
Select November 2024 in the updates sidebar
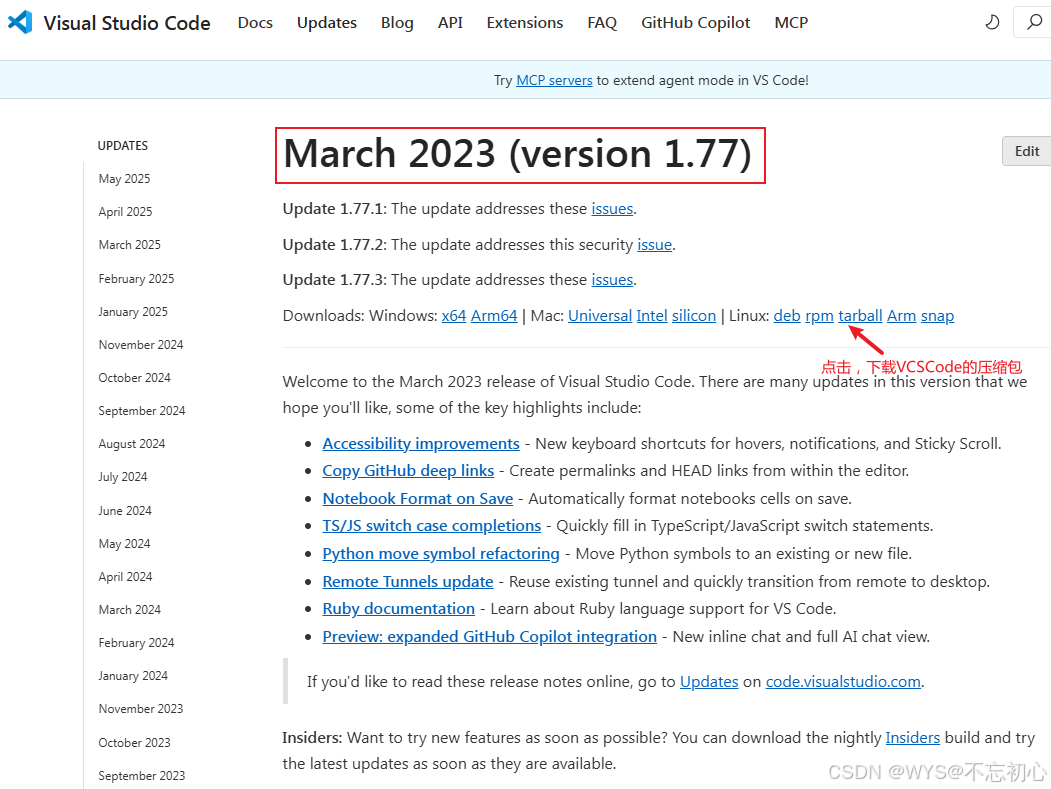(141, 345)
